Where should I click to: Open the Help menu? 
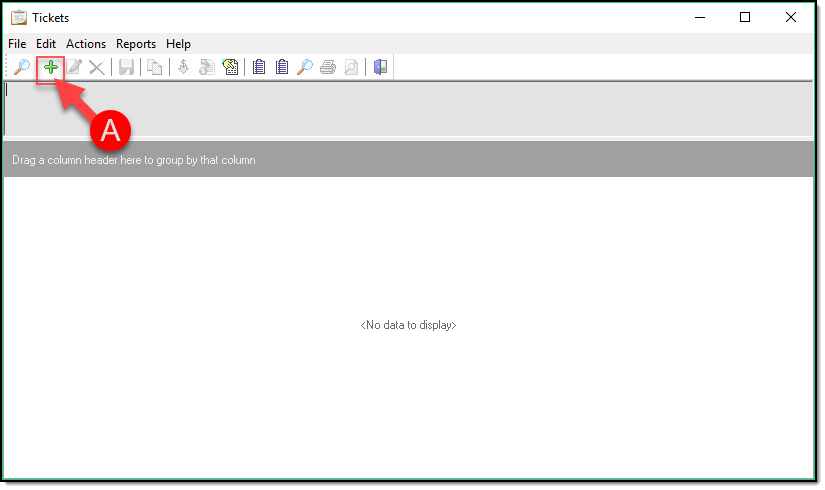[x=178, y=44]
